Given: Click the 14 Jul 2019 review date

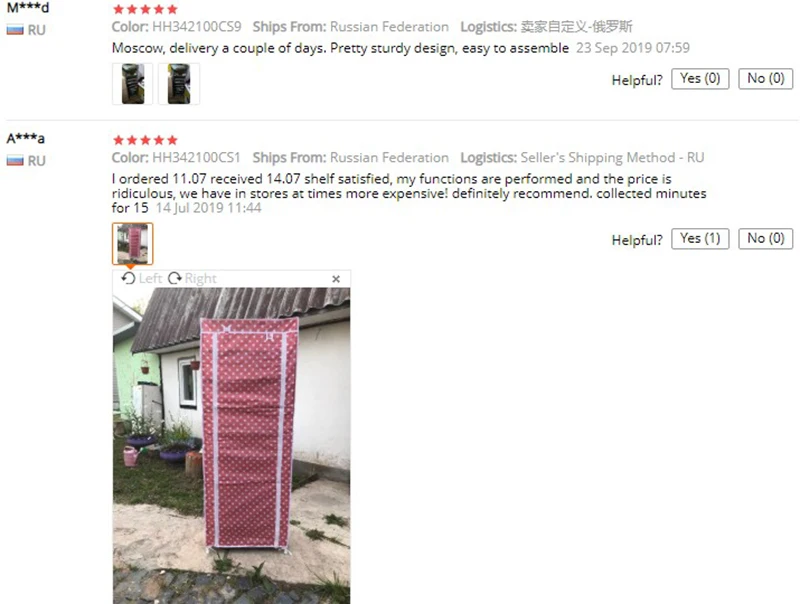Looking at the screenshot, I should pos(208,208).
